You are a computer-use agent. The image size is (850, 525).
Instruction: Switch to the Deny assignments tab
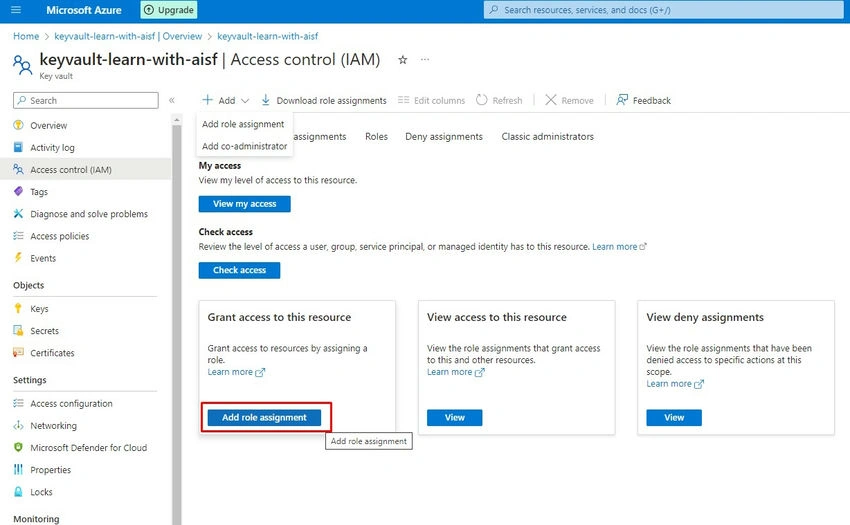[x=444, y=137]
